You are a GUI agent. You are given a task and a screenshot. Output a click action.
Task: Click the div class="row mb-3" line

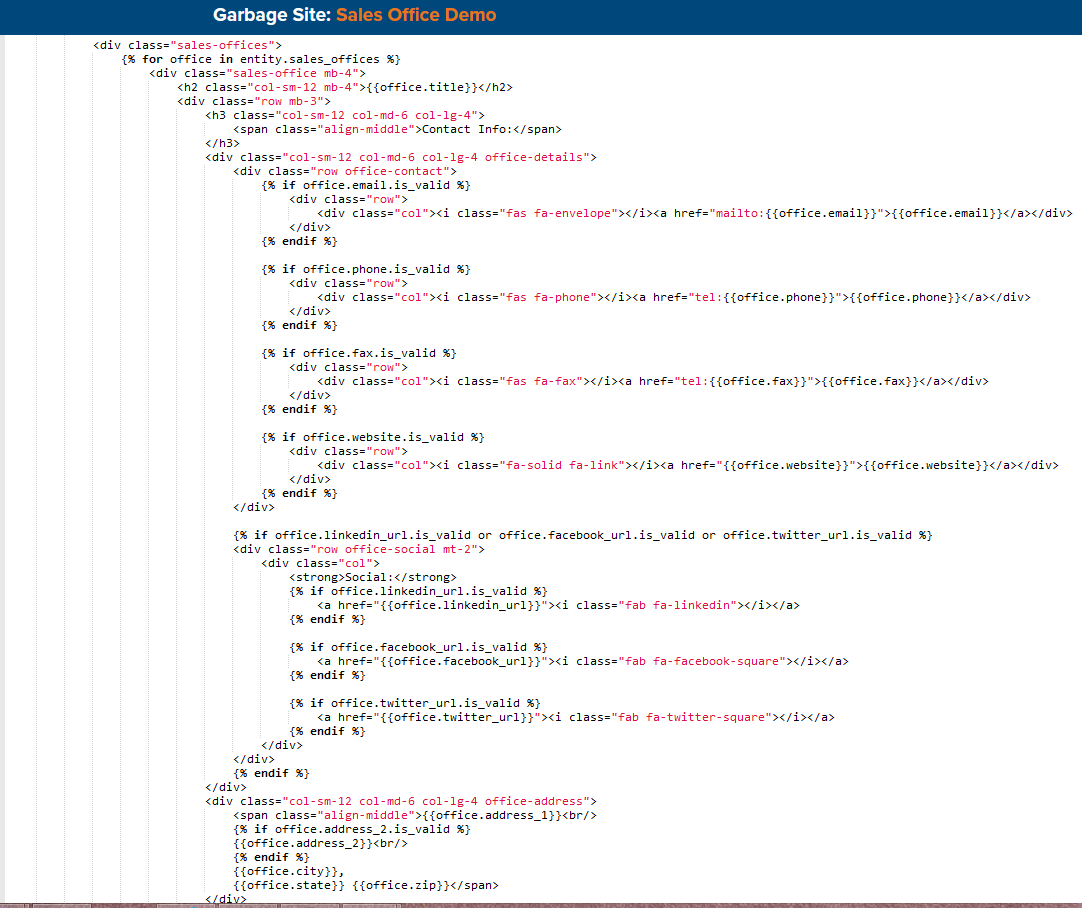254,101
